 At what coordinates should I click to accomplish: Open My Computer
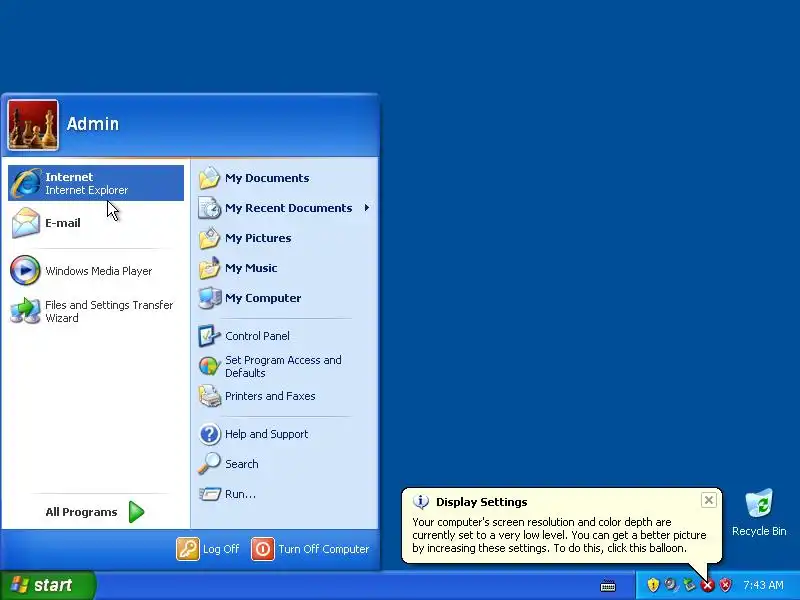point(286,298)
